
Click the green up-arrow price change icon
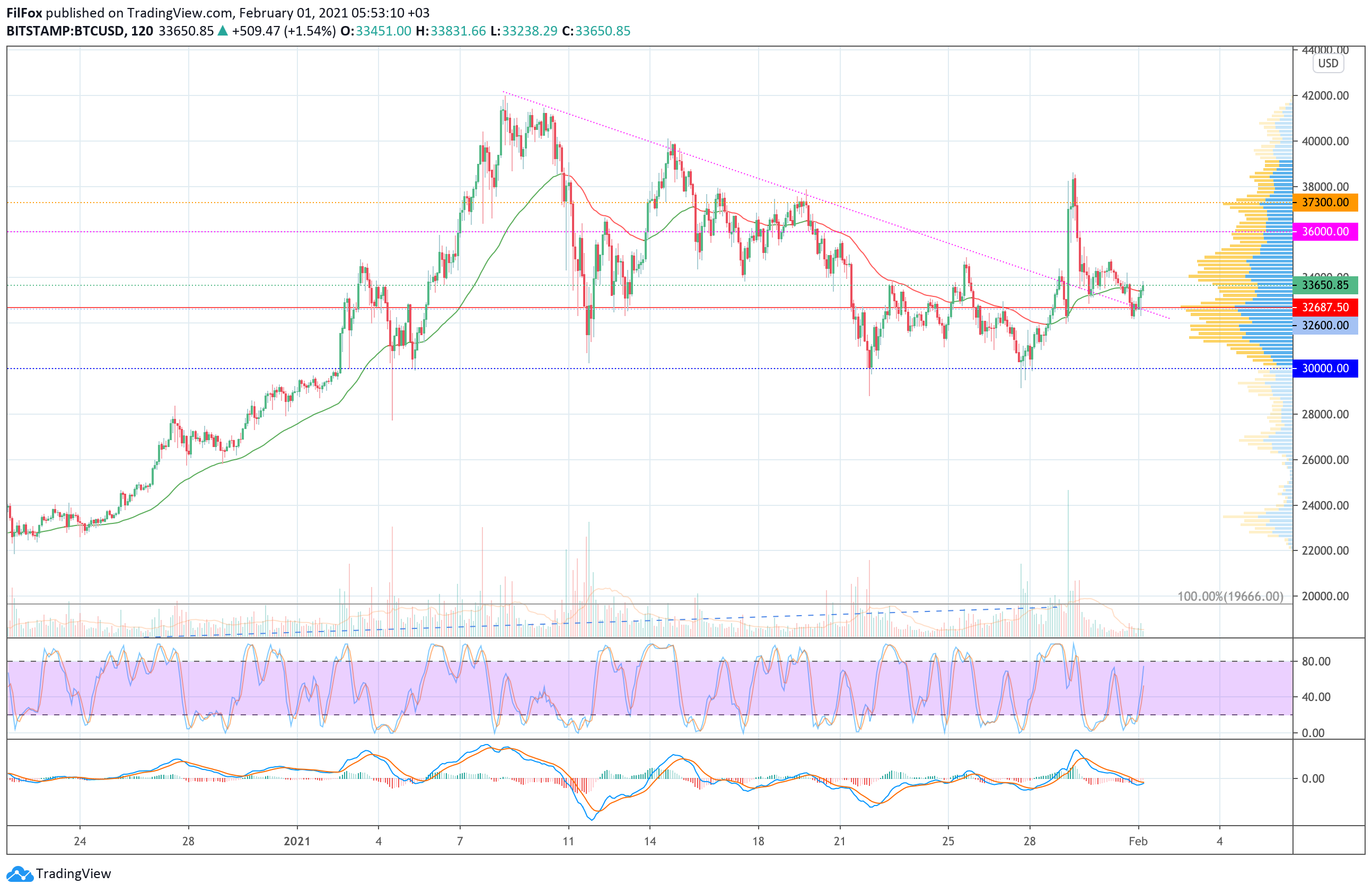coord(223,31)
